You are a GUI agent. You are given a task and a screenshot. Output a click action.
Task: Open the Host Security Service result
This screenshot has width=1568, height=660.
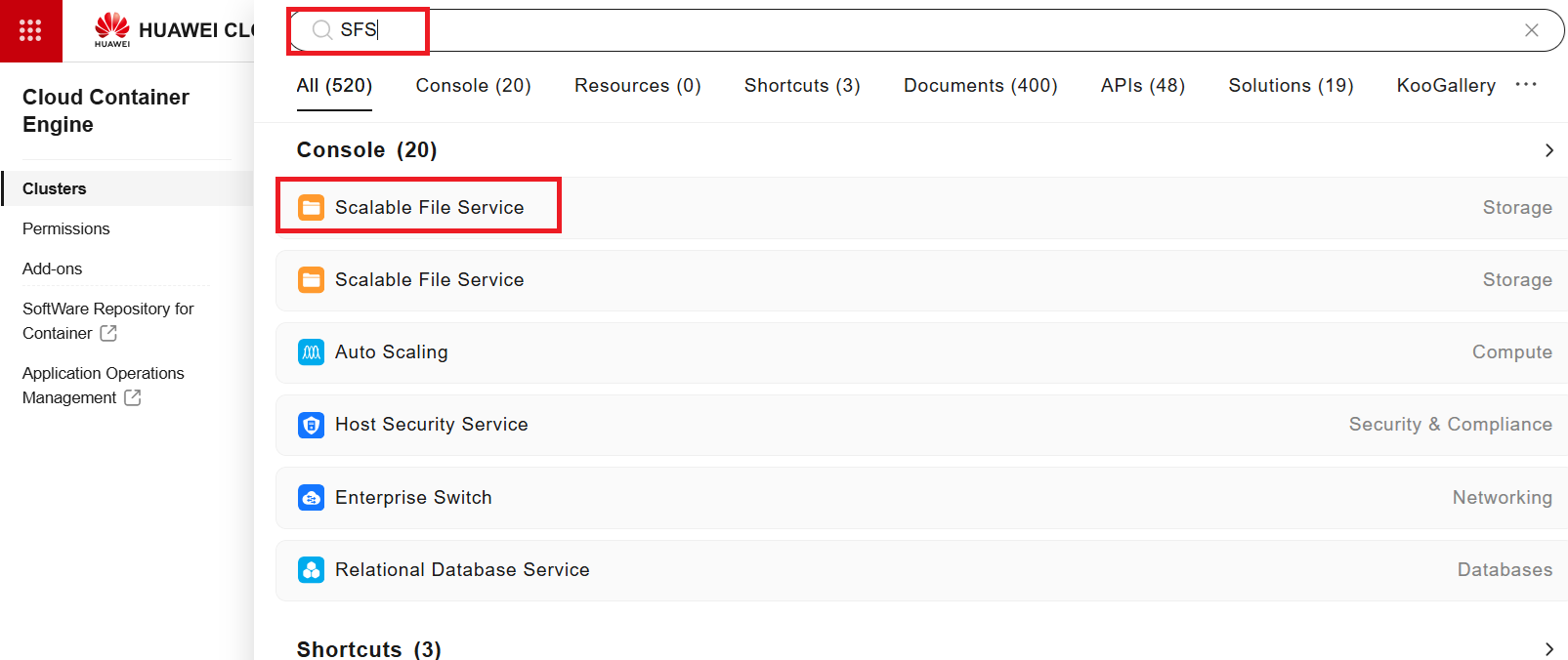(922, 425)
